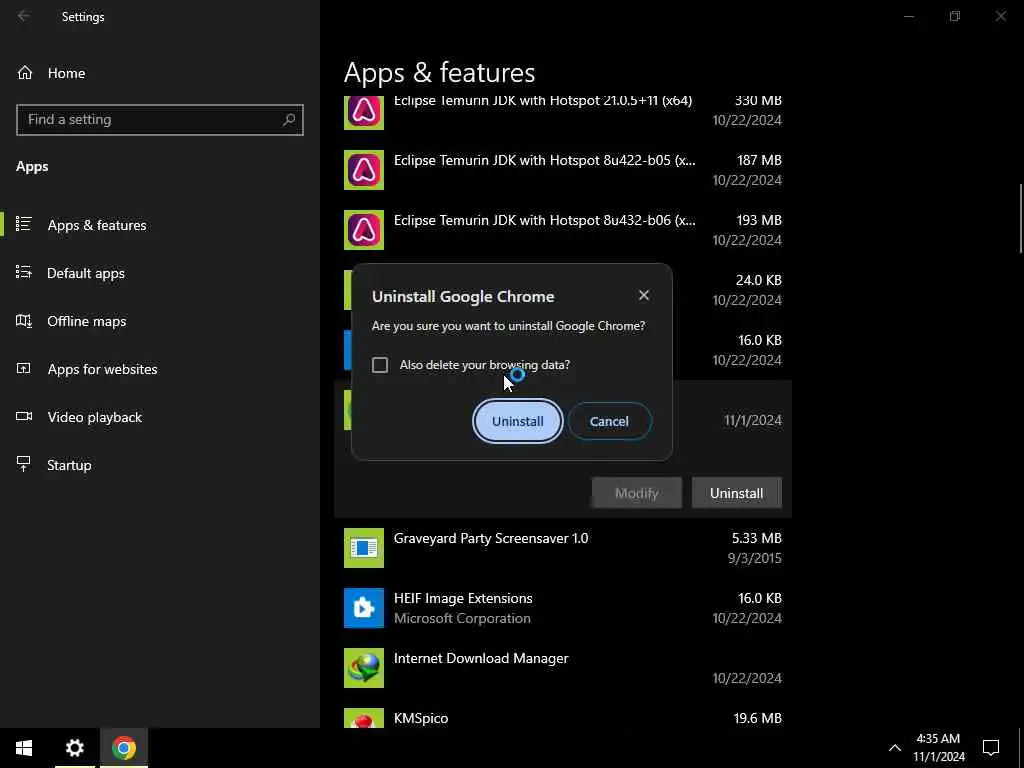Check 'Also delete your browsing data' checkbox

(380, 365)
